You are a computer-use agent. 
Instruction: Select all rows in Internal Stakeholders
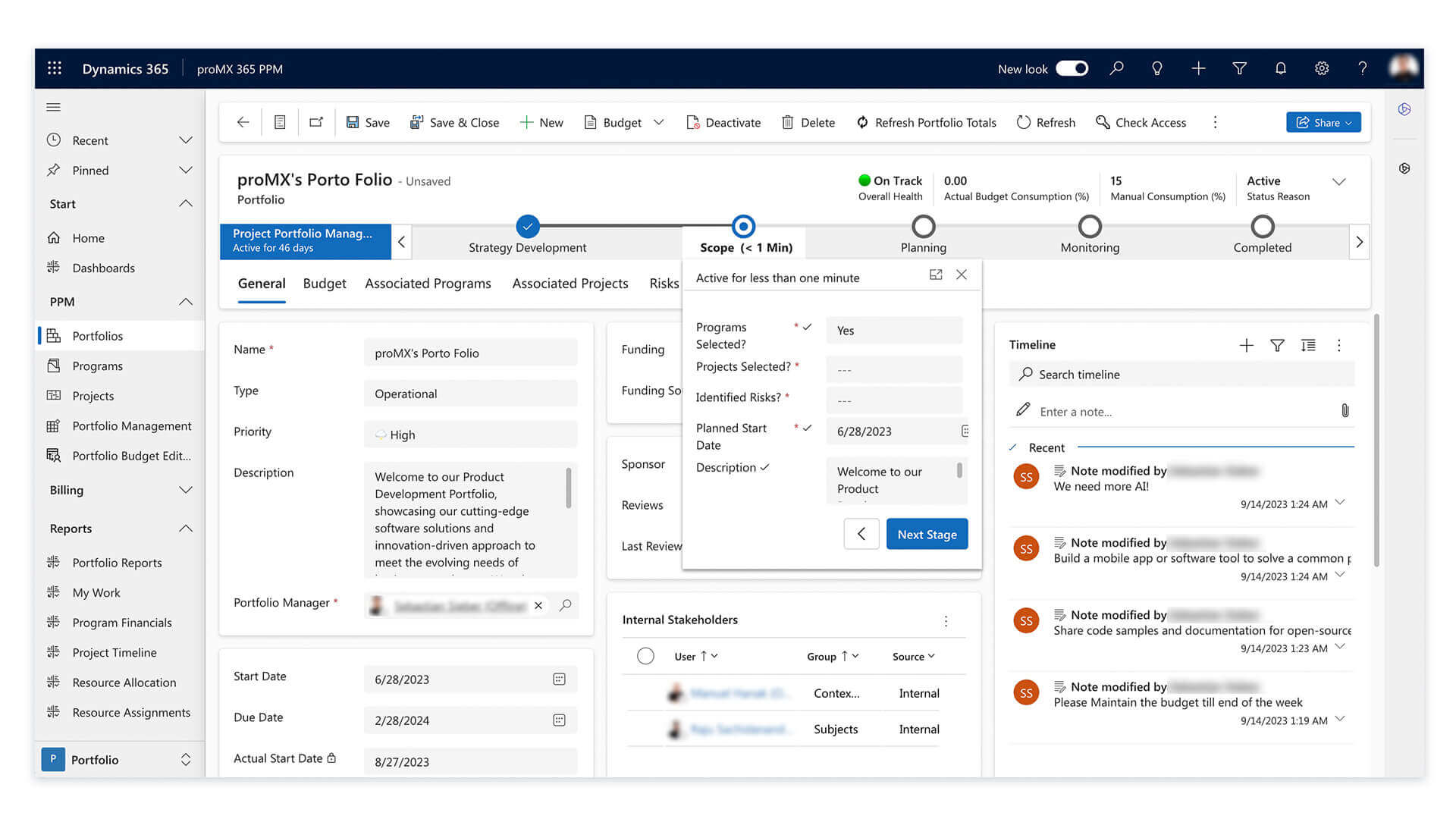tap(645, 656)
